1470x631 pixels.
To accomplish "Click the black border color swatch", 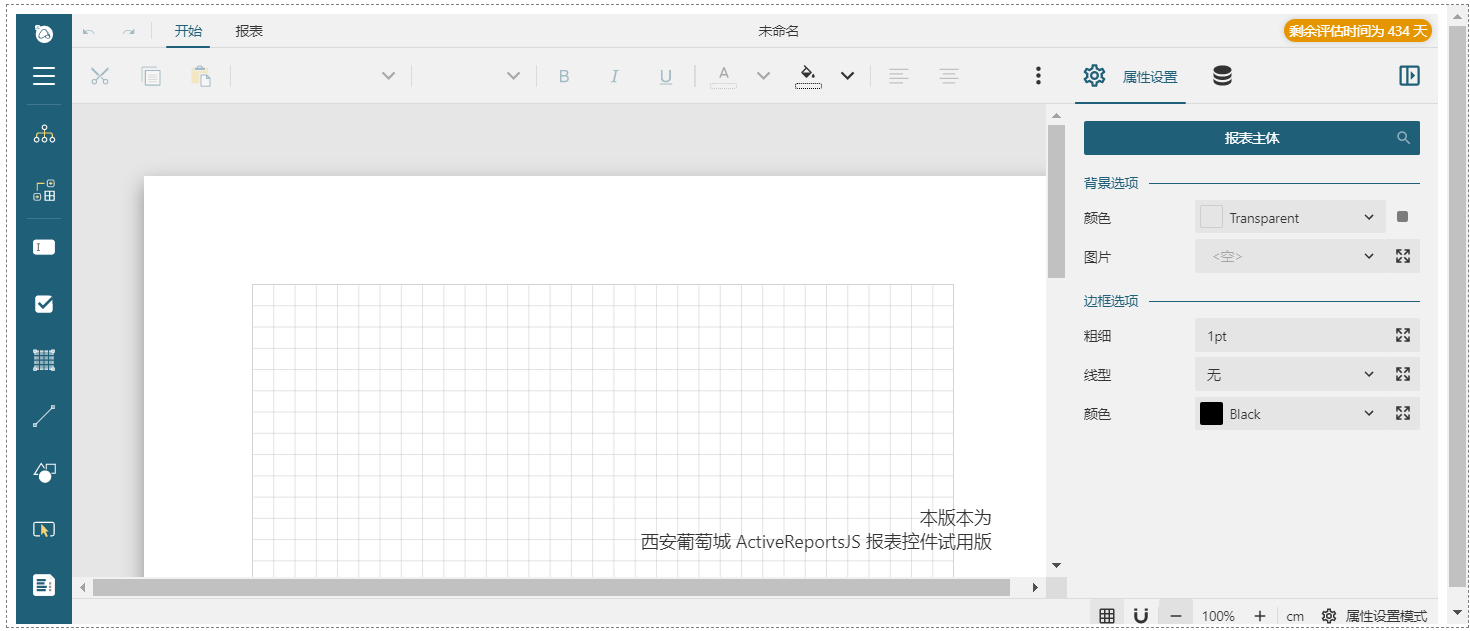I will click(1211, 413).
